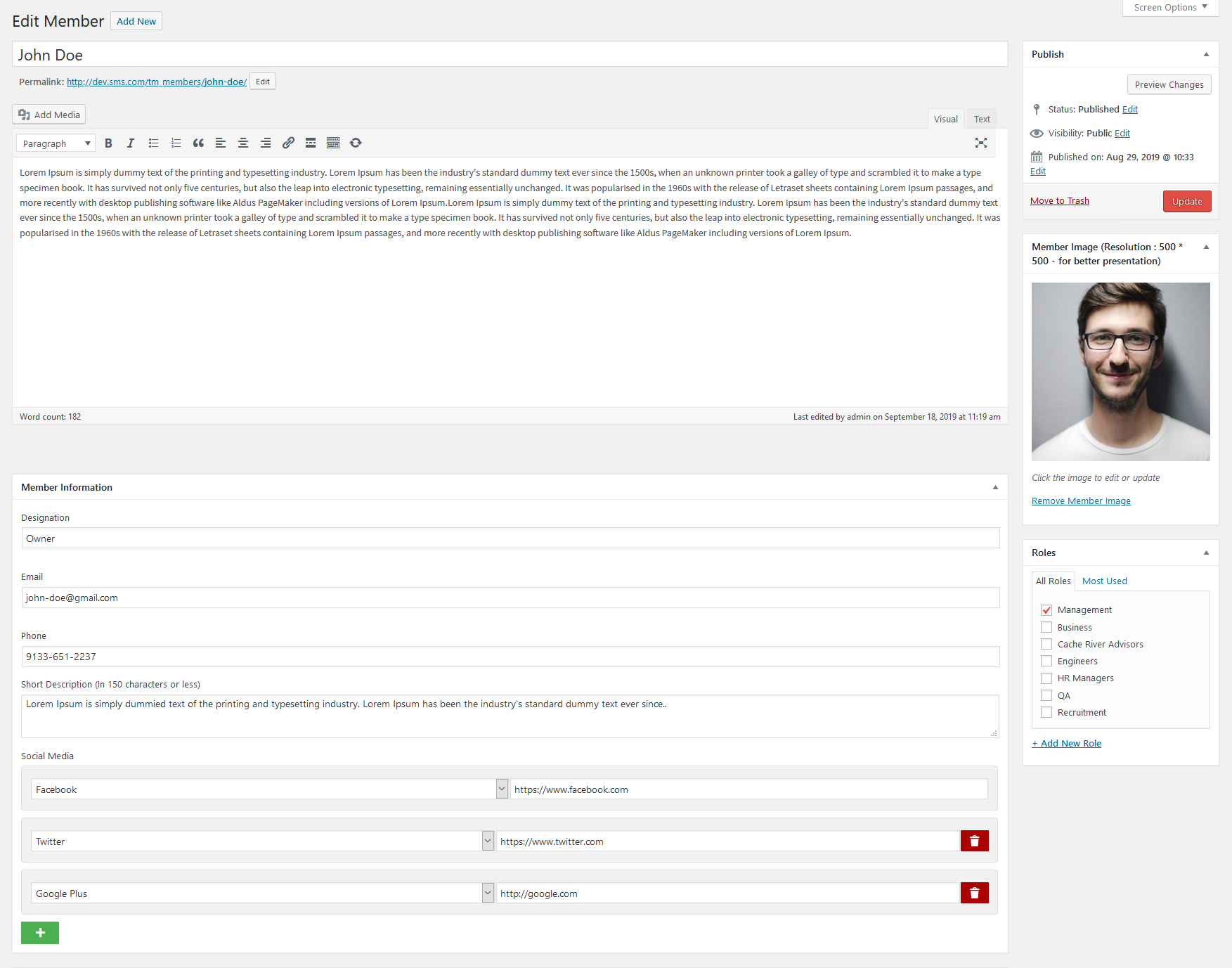Check the Business role checkbox
Screen dimensions: 1232x968
click(x=1046, y=627)
